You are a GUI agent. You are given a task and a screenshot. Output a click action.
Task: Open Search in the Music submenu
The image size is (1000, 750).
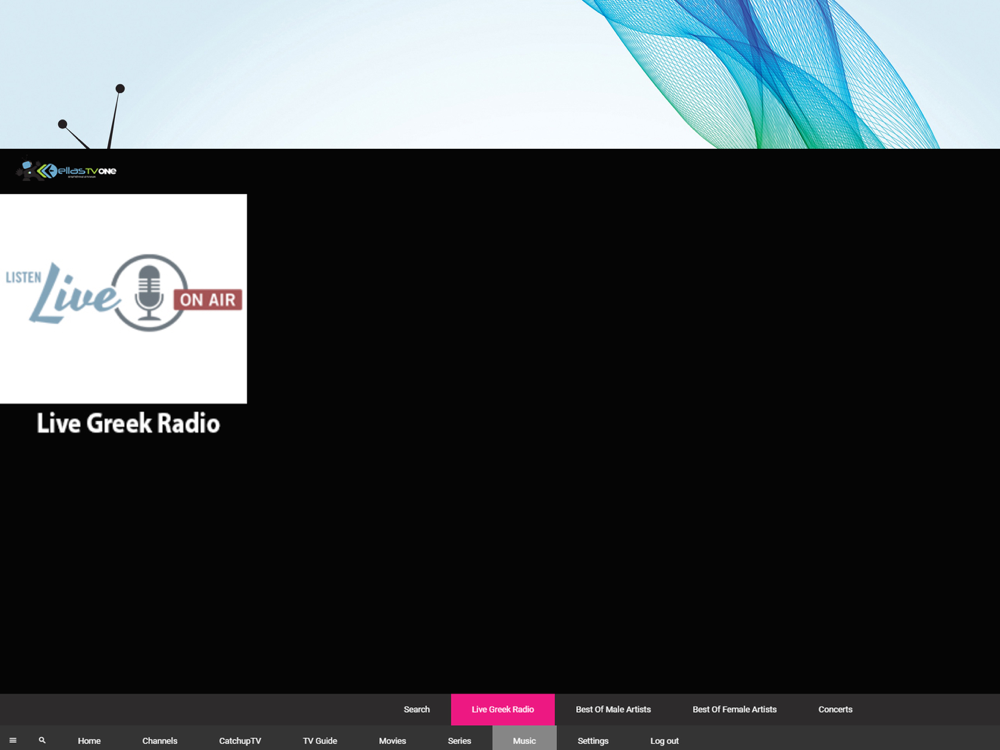(416, 709)
